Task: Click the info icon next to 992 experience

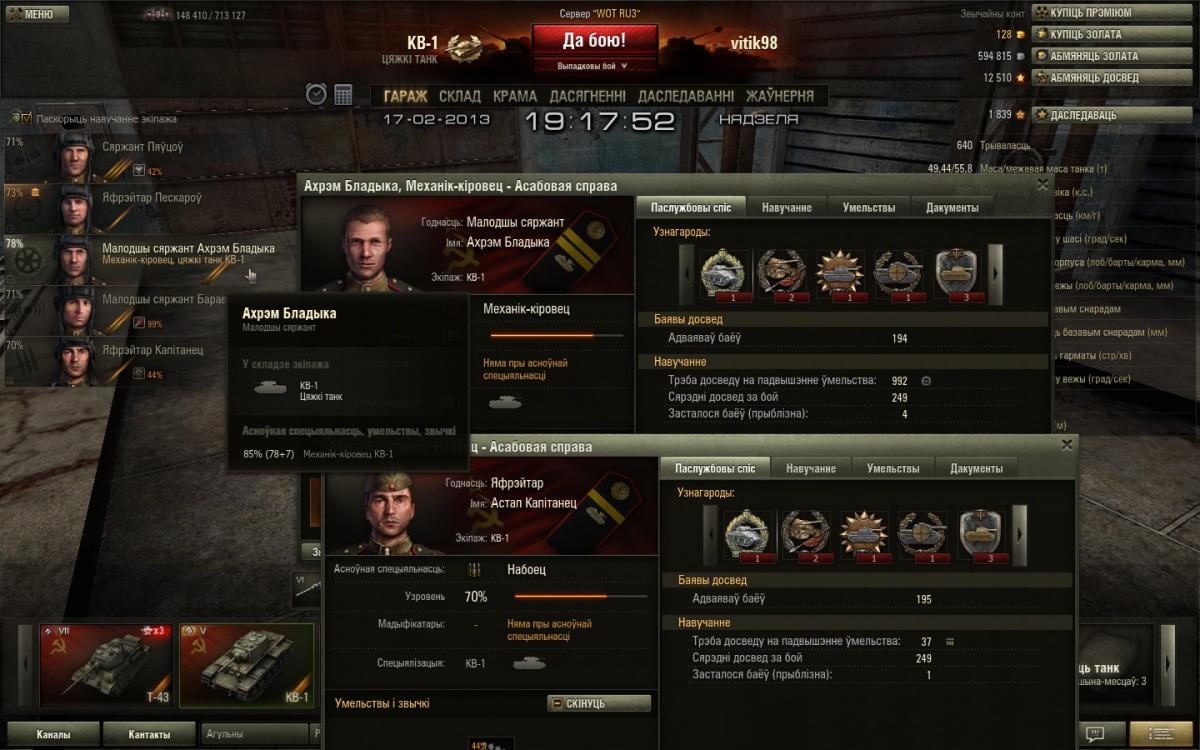Action: (926, 381)
